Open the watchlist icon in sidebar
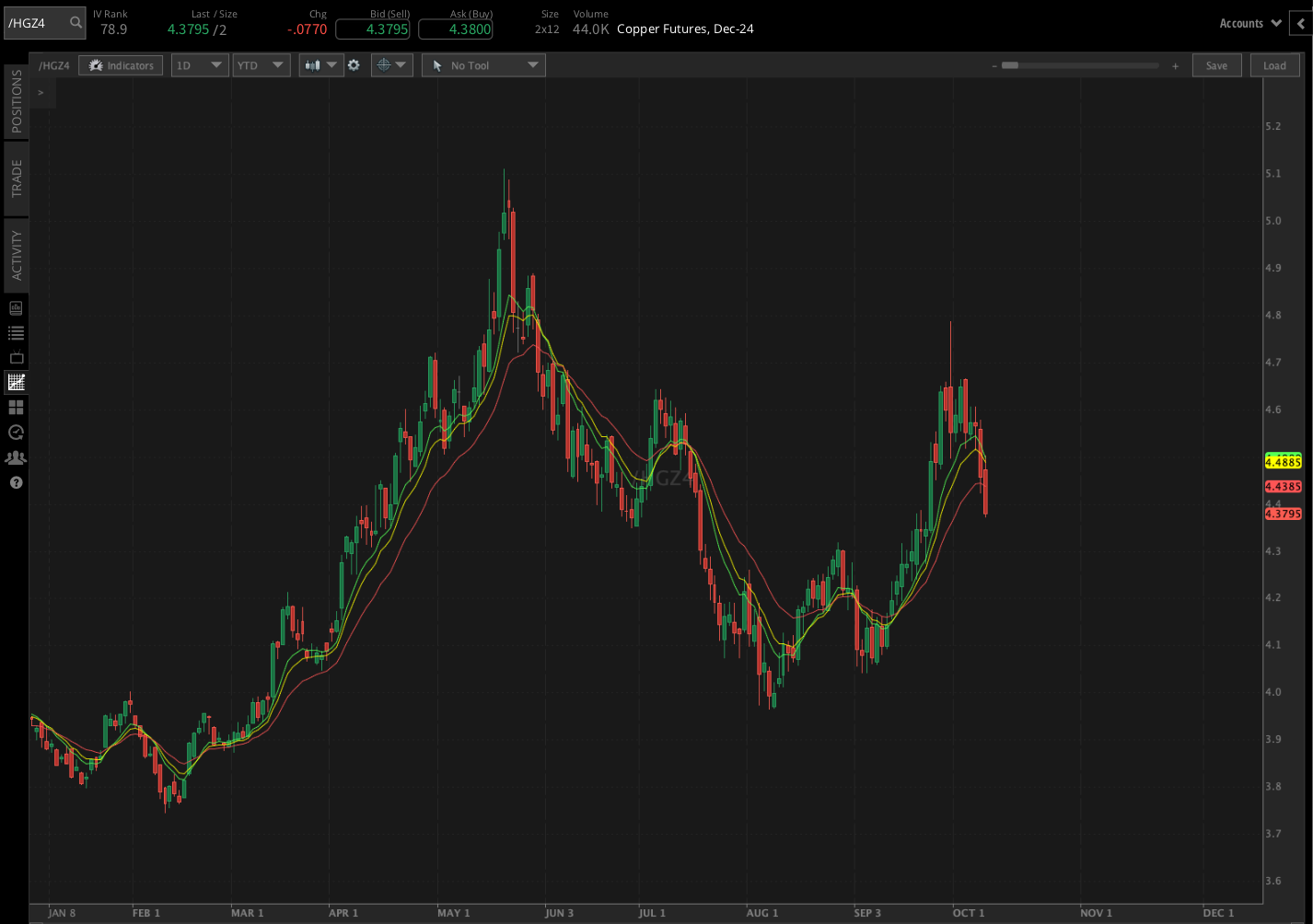 tap(16, 332)
